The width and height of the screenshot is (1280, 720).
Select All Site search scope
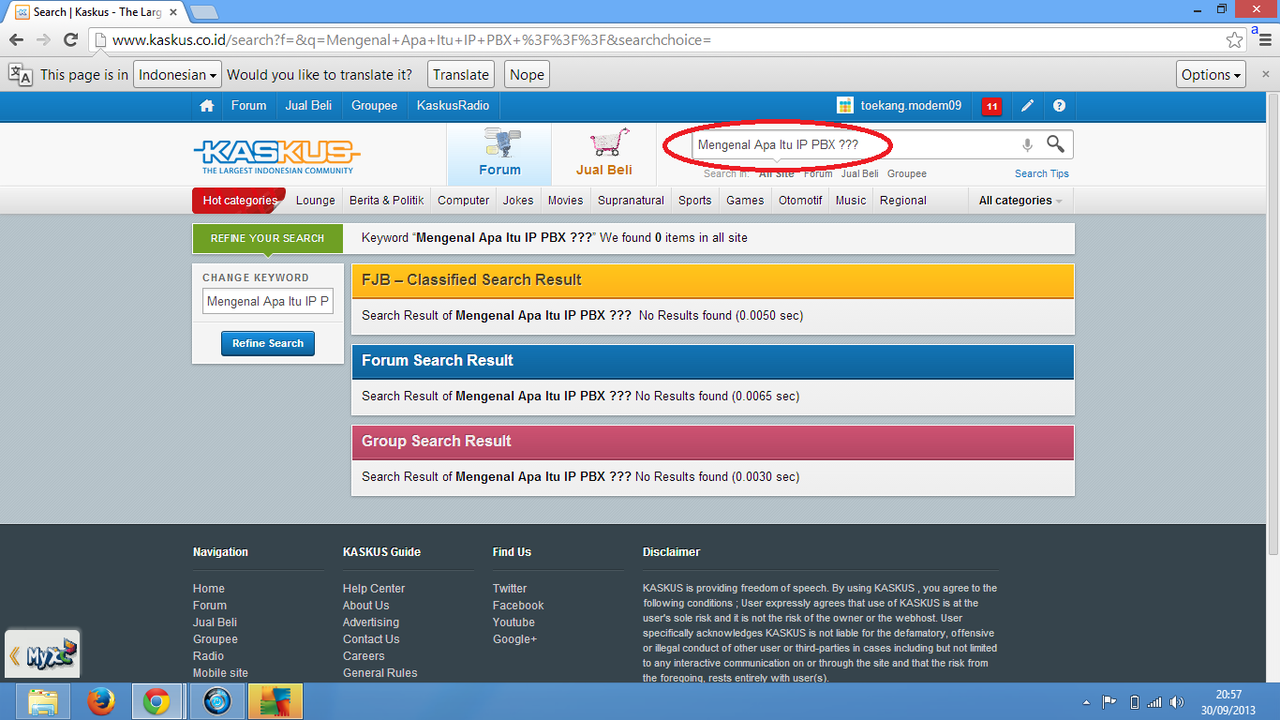point(777,174)
